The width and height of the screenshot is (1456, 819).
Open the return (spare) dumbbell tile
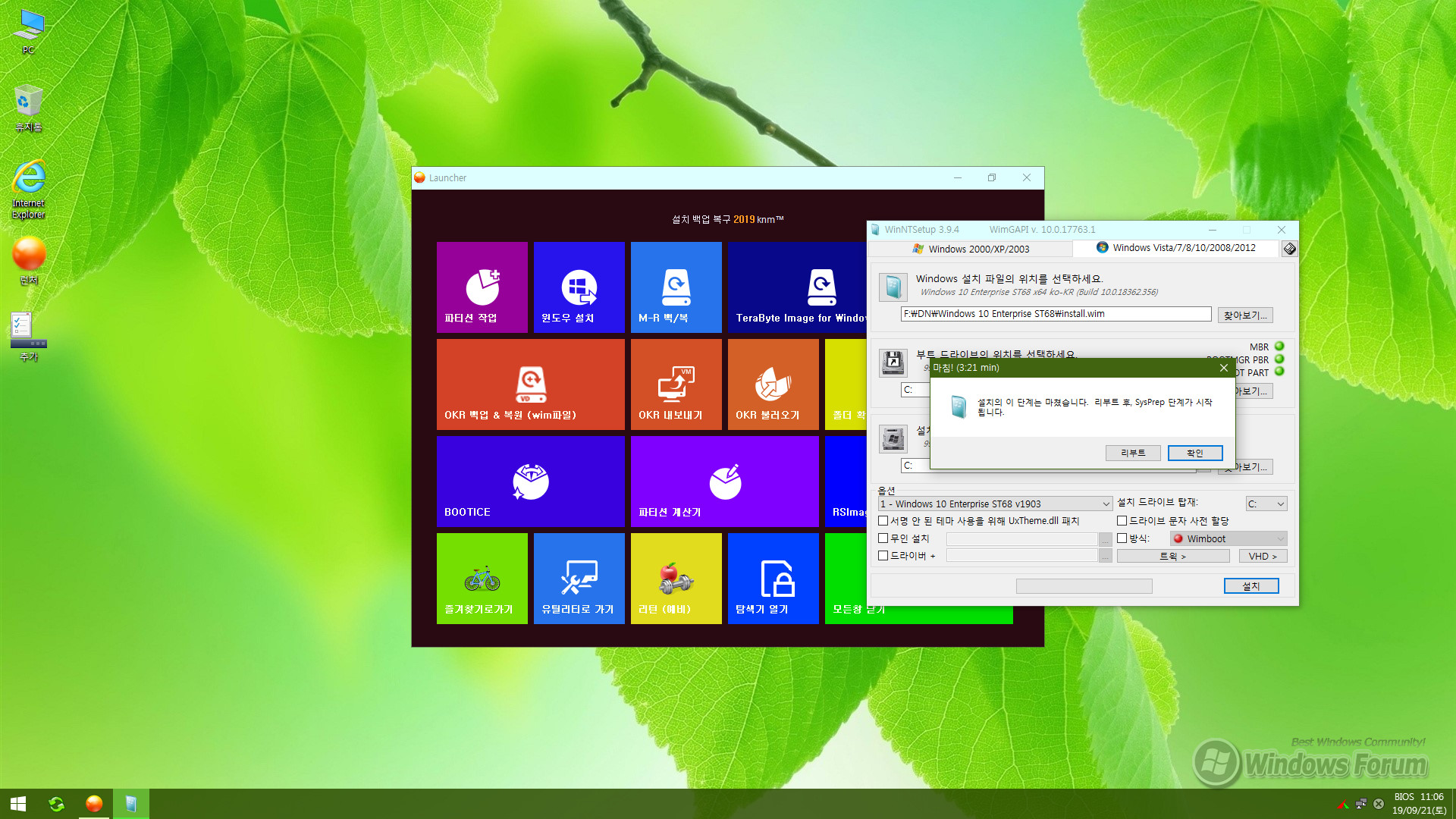pos(676,579)
